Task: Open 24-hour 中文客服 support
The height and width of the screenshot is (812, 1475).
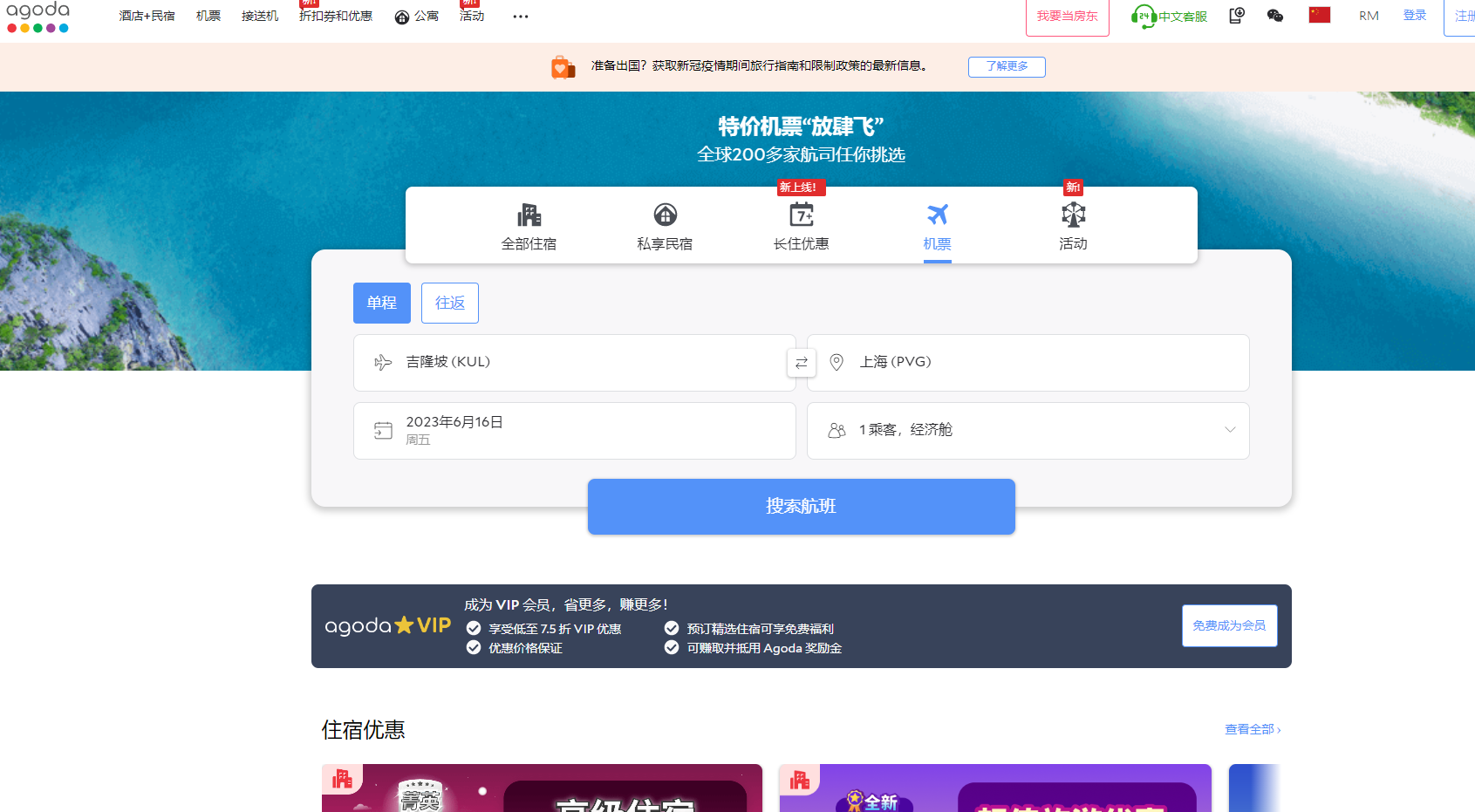Action: coord(1169,17)
